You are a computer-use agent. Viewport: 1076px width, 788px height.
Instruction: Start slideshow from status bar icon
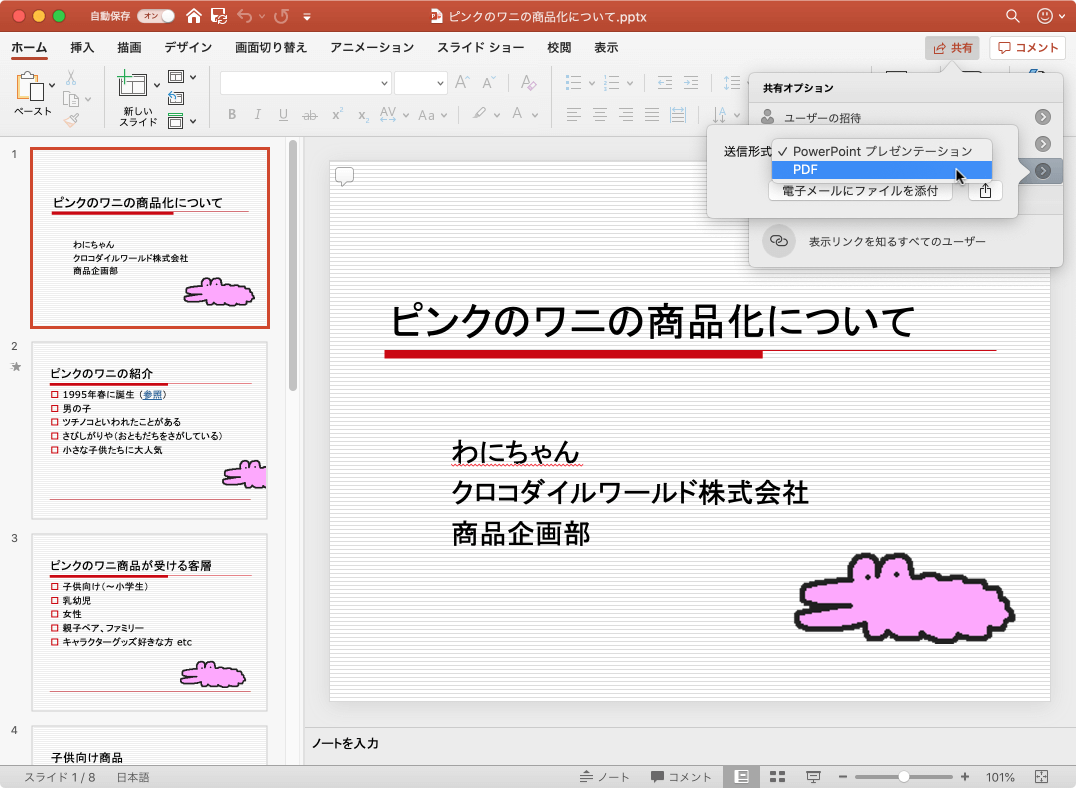[x=813, y=777]
